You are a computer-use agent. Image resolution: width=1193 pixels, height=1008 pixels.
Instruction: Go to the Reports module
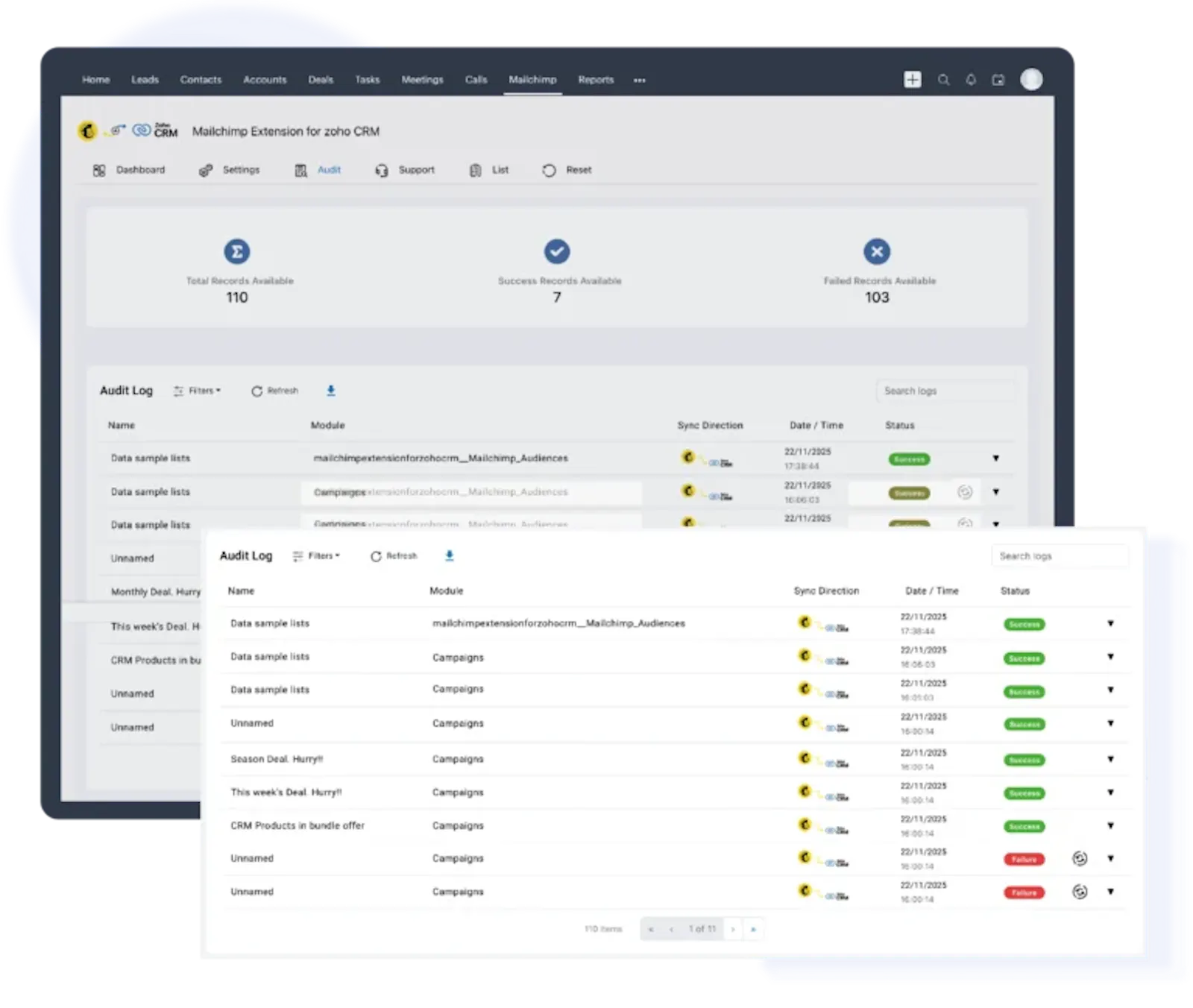click(596, 80)
